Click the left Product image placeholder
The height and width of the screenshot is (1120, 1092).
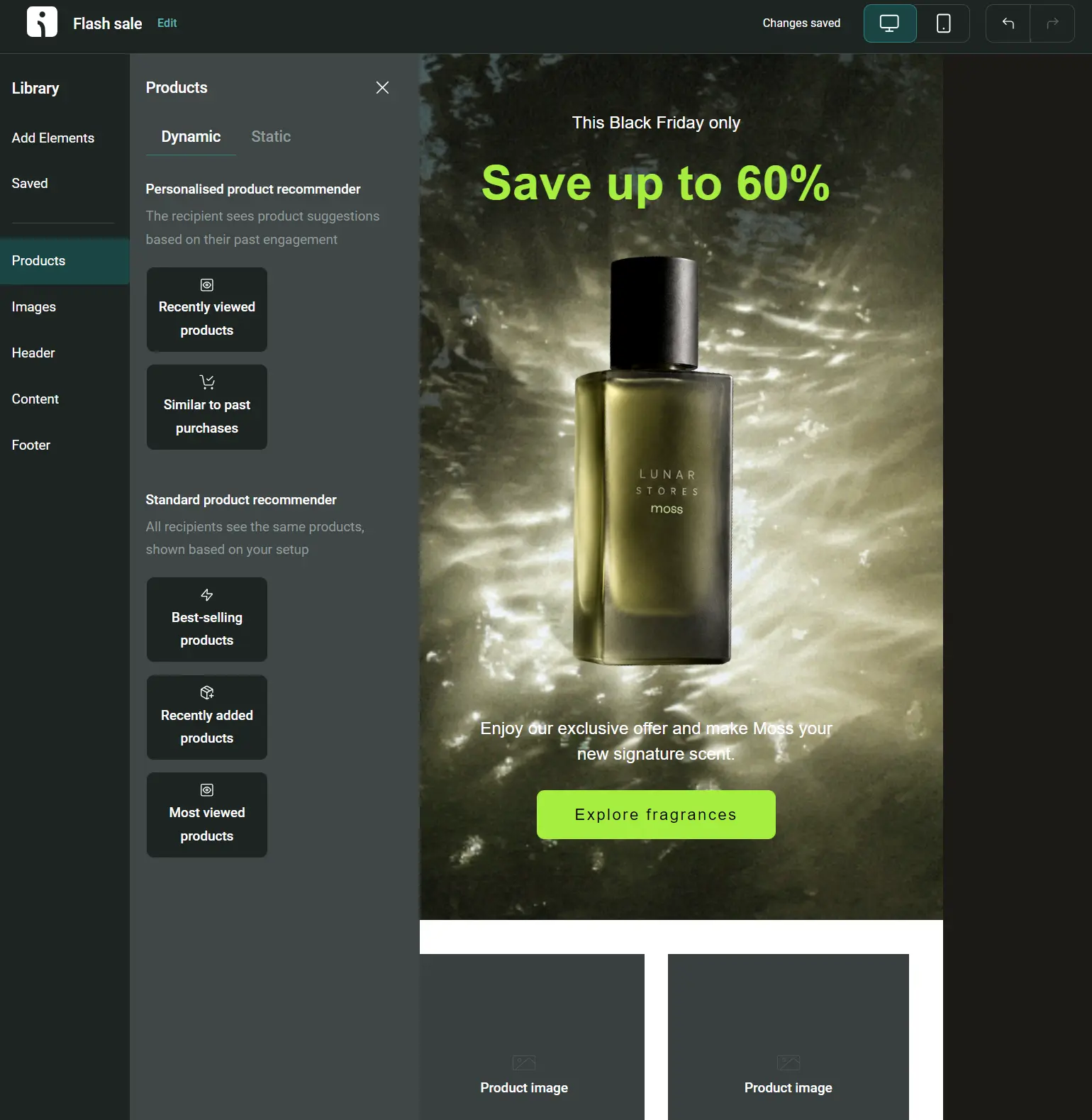pos(532,1037)
